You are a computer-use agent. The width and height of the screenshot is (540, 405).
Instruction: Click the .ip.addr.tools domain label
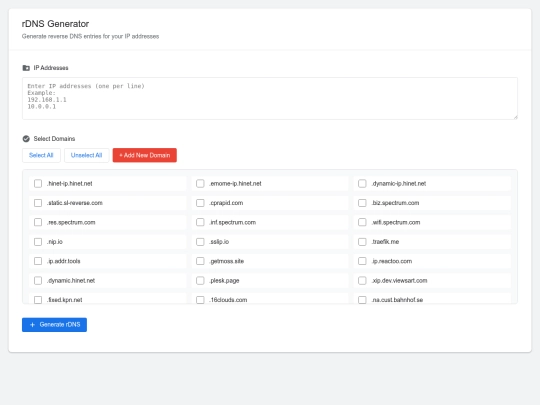click(64, 261)
